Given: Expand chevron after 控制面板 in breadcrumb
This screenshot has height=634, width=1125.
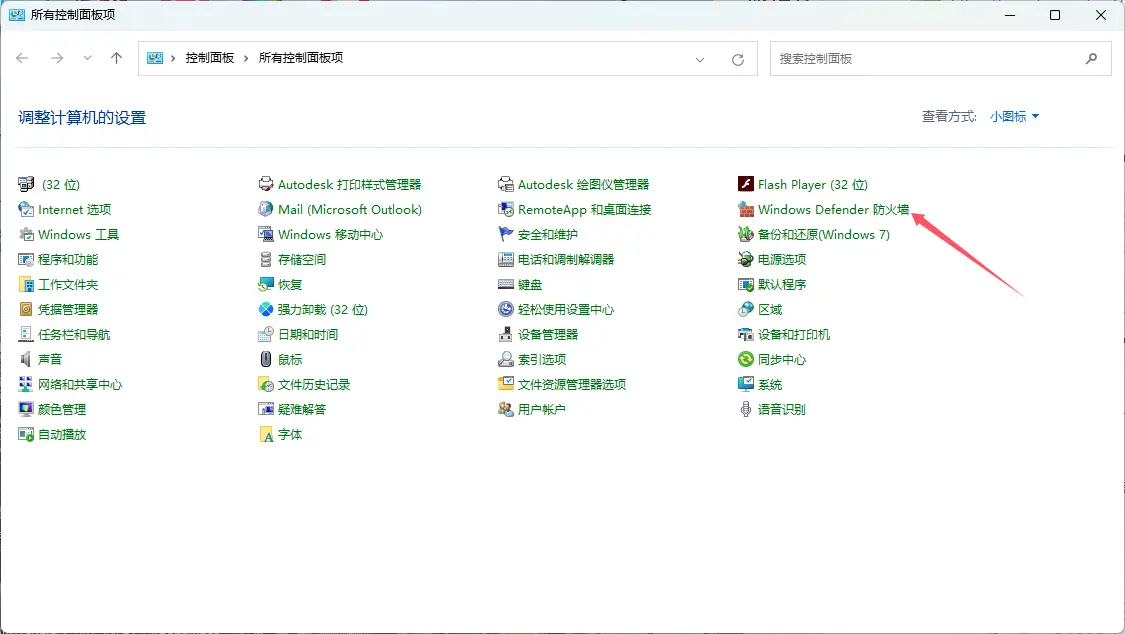Looking at the screenshot, I should [x=246, y=58].
